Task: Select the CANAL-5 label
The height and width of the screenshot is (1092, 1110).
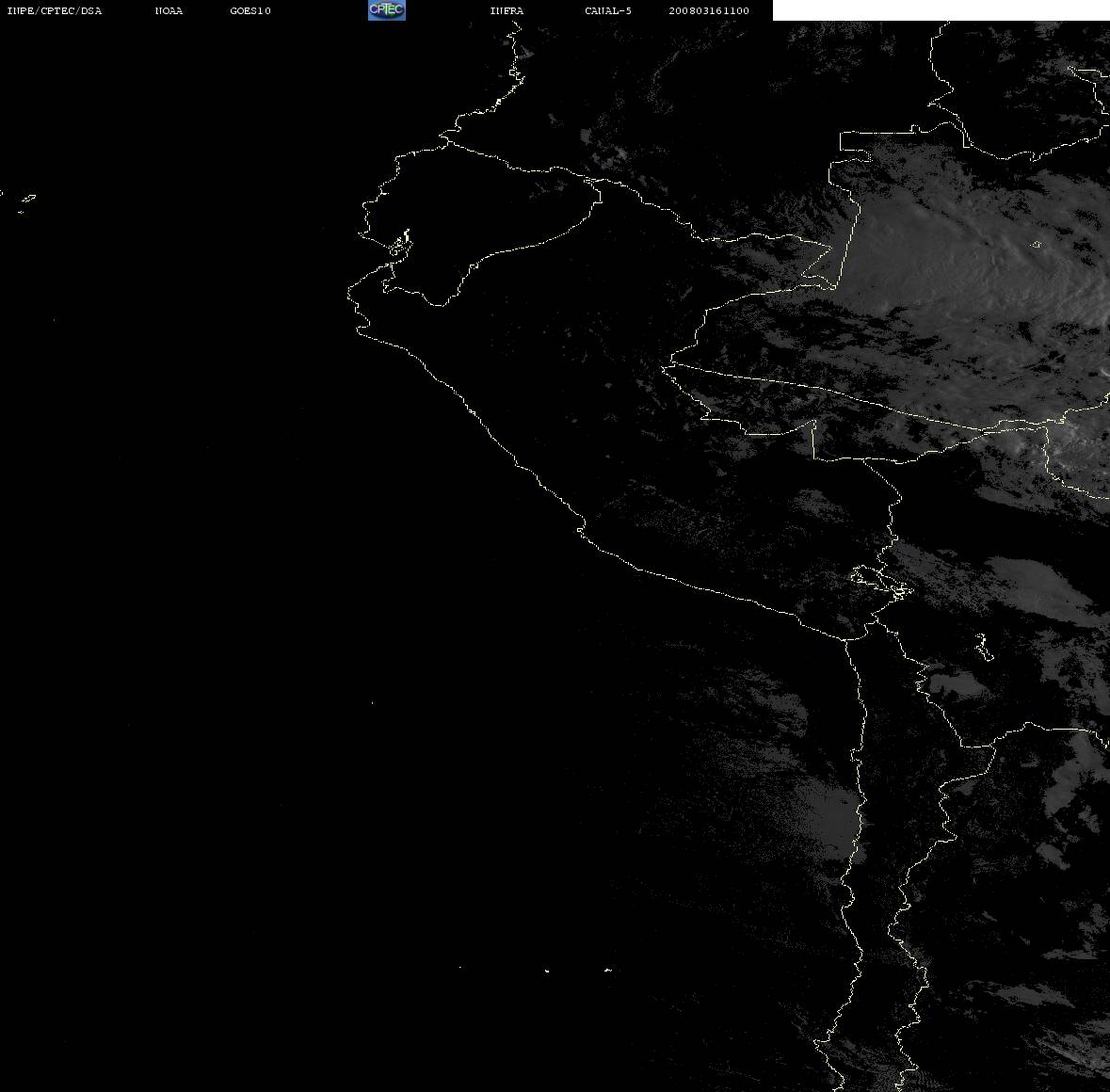Action: tap(608, 10)
